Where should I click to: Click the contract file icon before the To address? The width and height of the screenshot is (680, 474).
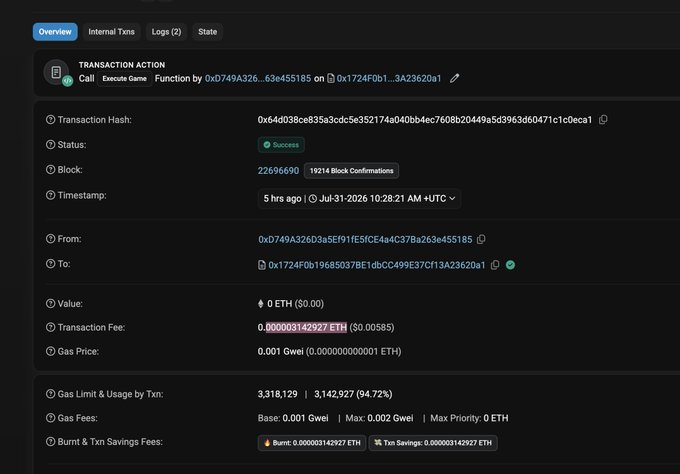[262, 265]
